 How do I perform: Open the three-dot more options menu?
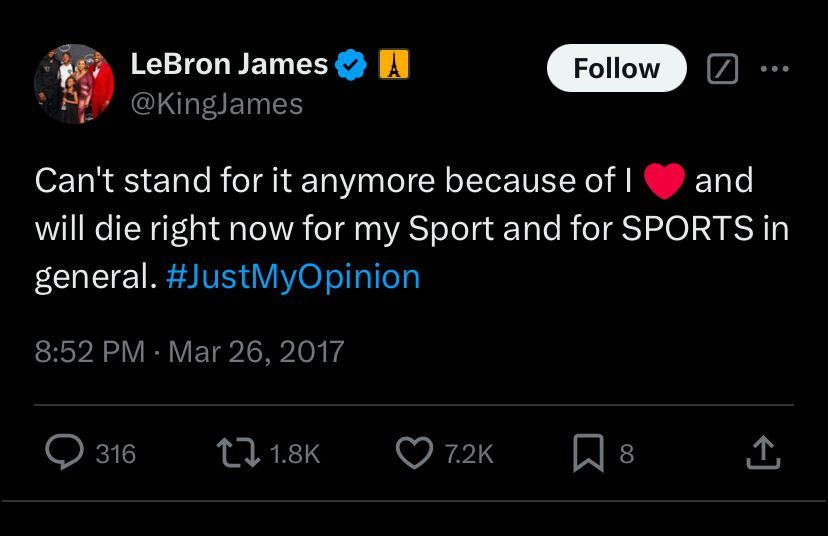point(775,69)
